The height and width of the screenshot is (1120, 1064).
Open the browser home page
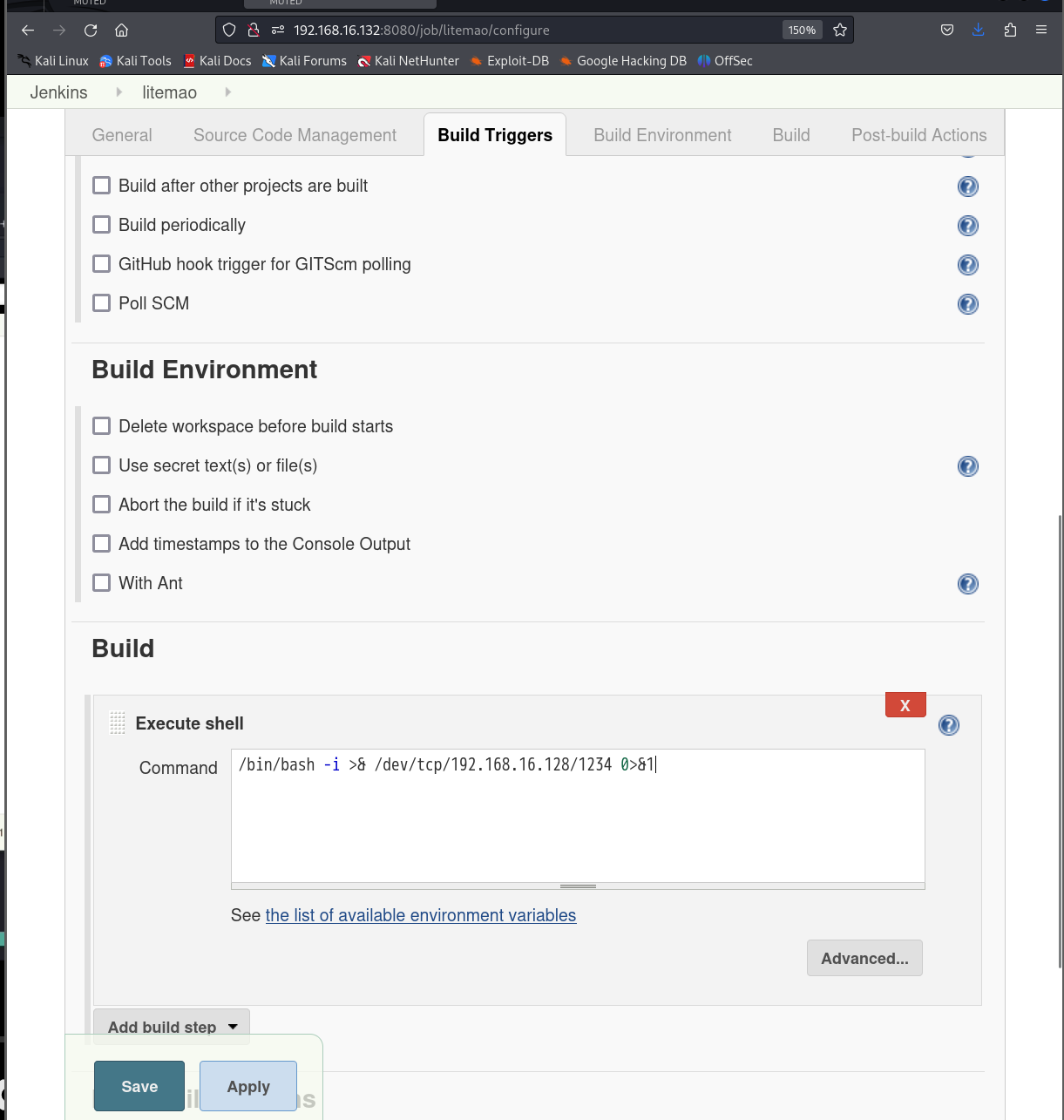[122, 30]
